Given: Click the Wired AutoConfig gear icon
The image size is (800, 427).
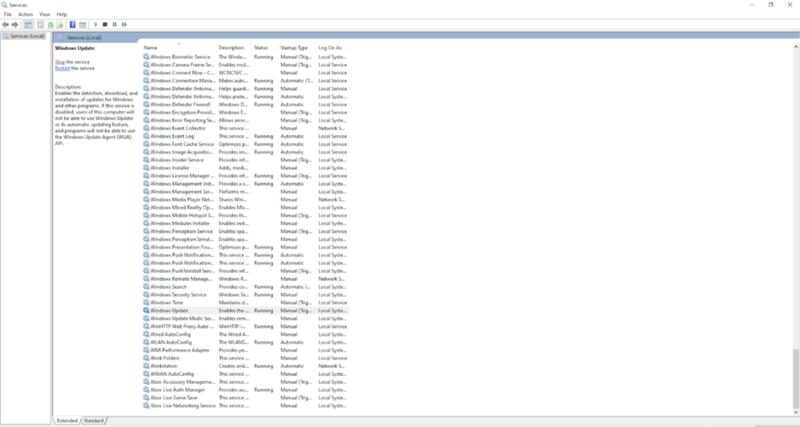Looking at the screenshot, I should [x=146, y=334].
